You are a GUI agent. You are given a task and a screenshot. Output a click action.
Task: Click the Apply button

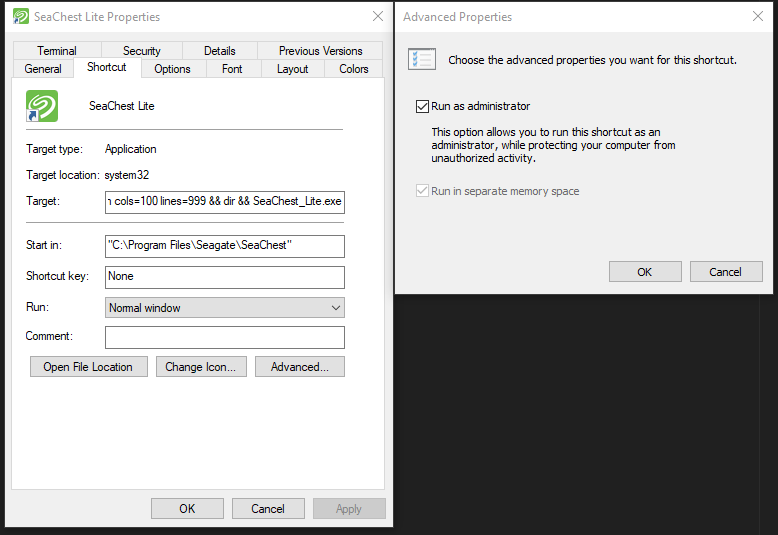349,509
